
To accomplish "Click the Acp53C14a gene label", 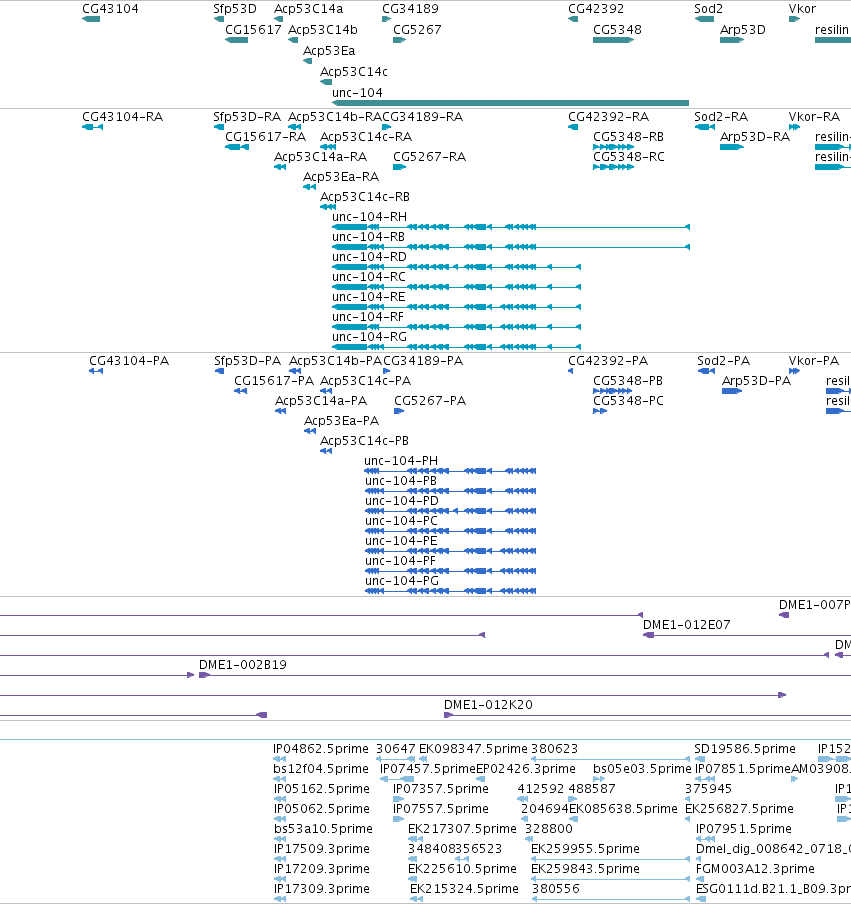I will click(308, 9).
